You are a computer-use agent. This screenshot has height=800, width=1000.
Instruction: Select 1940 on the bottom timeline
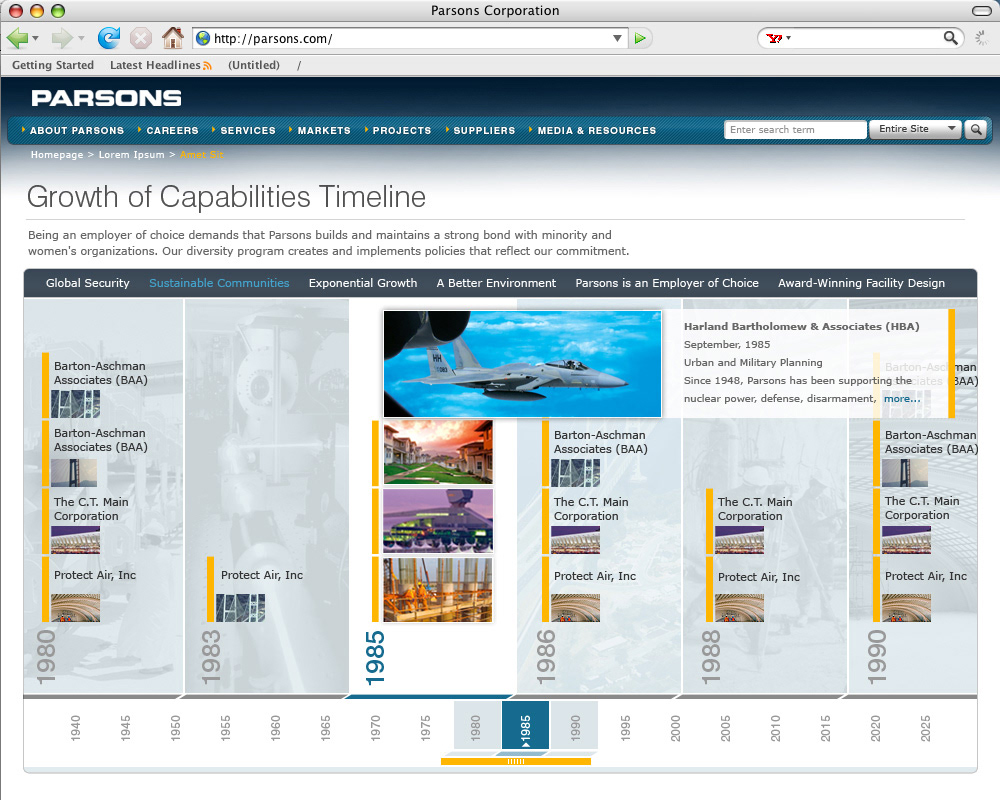click(75, 728)
